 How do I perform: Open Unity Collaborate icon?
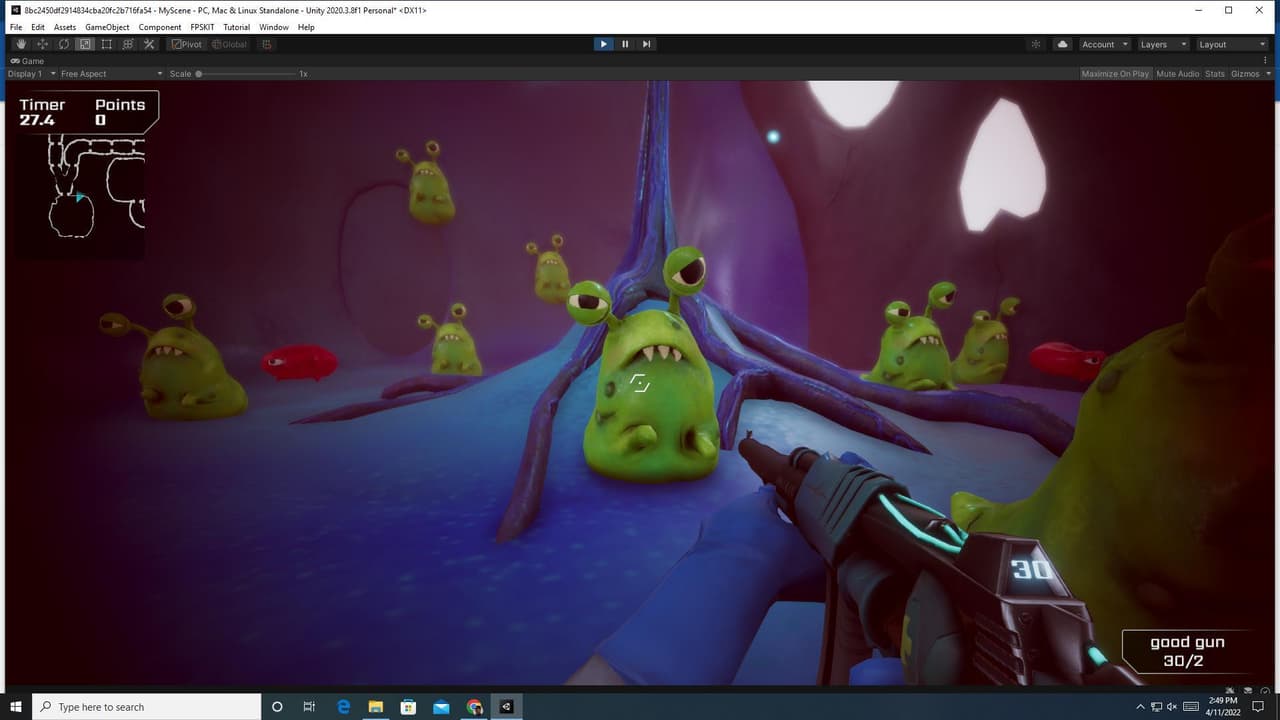click(1036, 44)
